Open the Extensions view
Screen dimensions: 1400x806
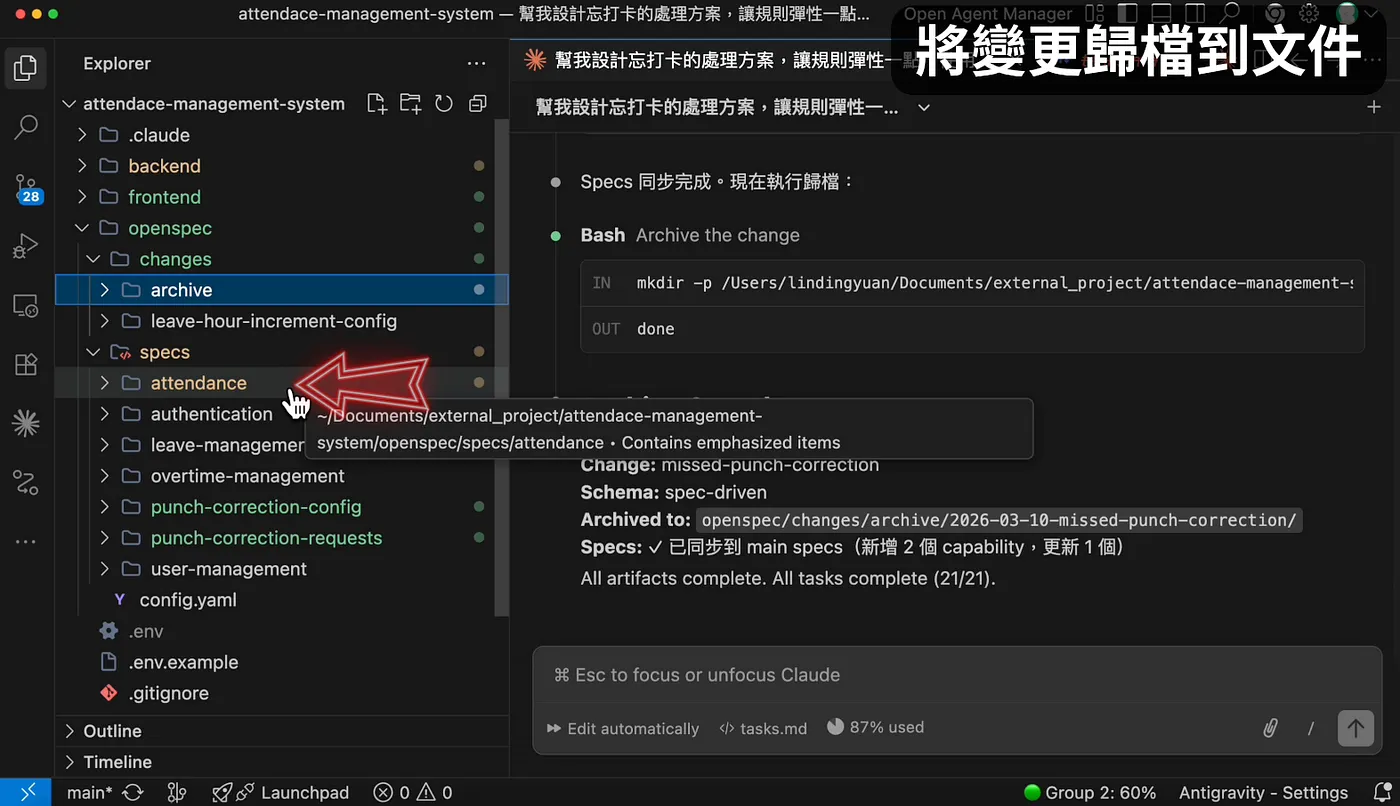[x=26, y=364]
